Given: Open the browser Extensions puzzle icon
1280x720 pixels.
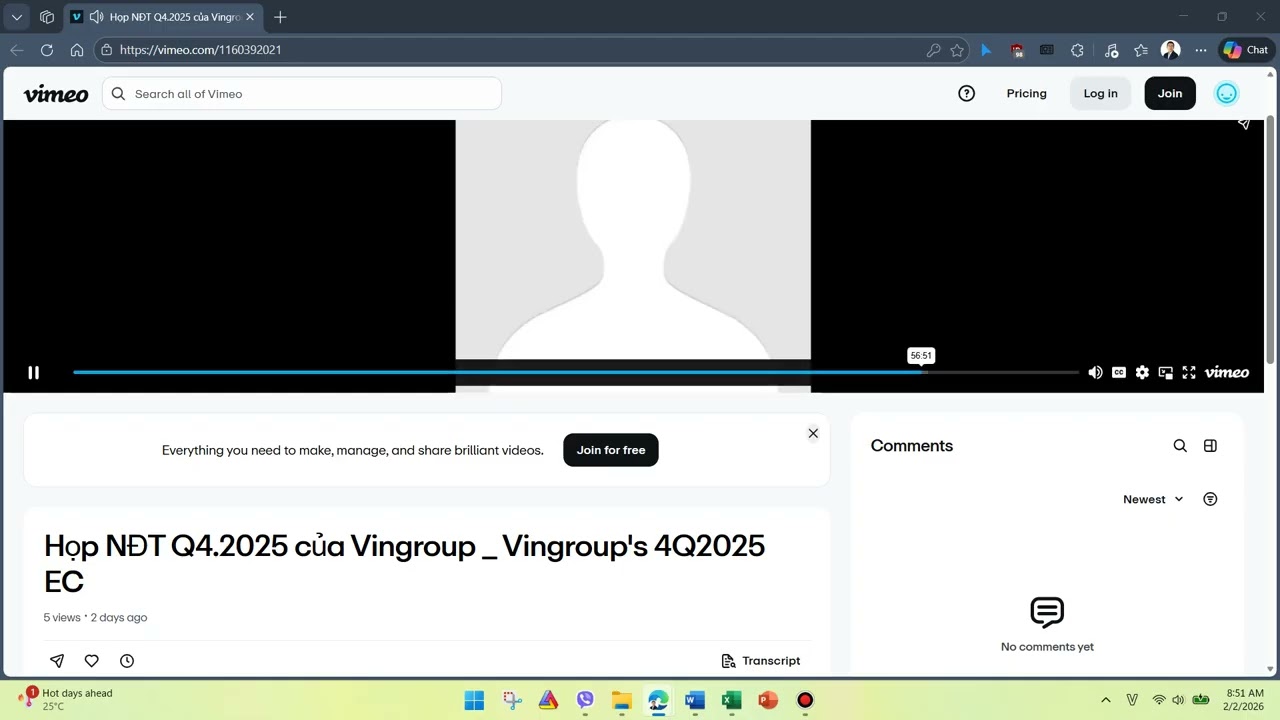Looking at the screenshot, I should point(1077,50).
